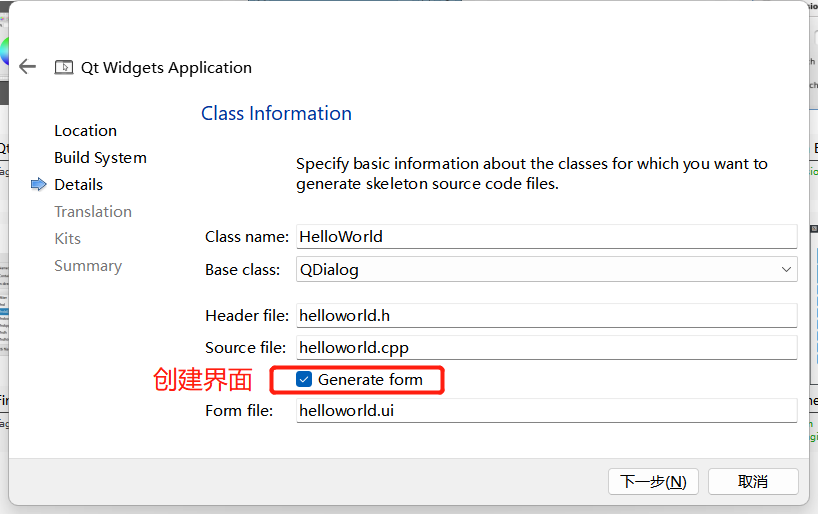Image resolution: width=818 pixels, height=514 pixels.
Task: Click the Source file: label
Action: pyautogui.click(x=245, y=348)
